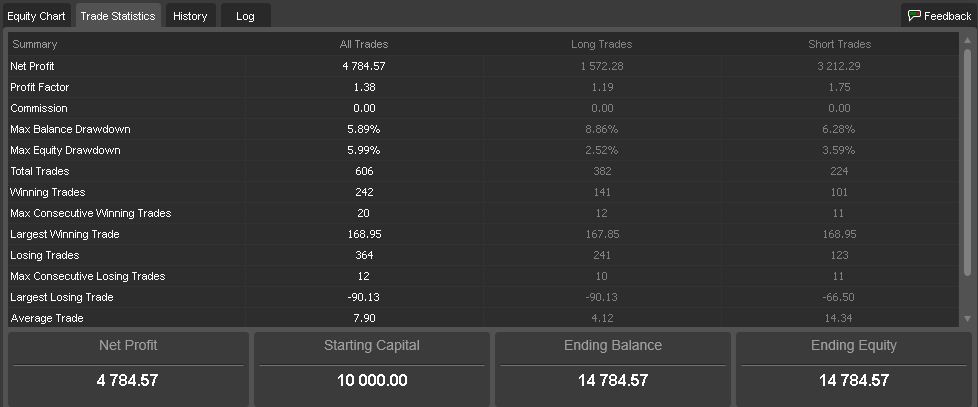Select the Largest Winning Trade row
The image size is (978, 407).
[x=483, y=234]
